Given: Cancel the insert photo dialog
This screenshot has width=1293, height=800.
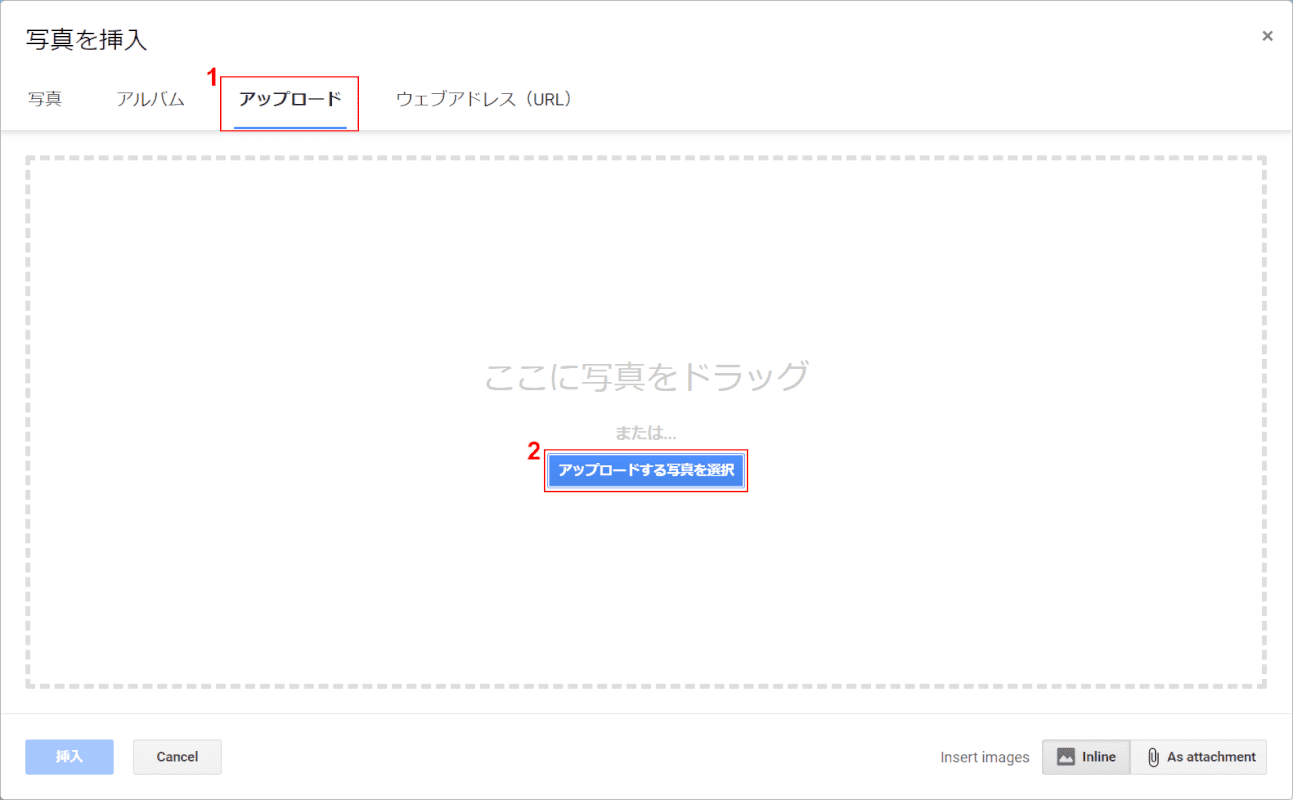Looking at the screenshot, I should pos(177,757).
